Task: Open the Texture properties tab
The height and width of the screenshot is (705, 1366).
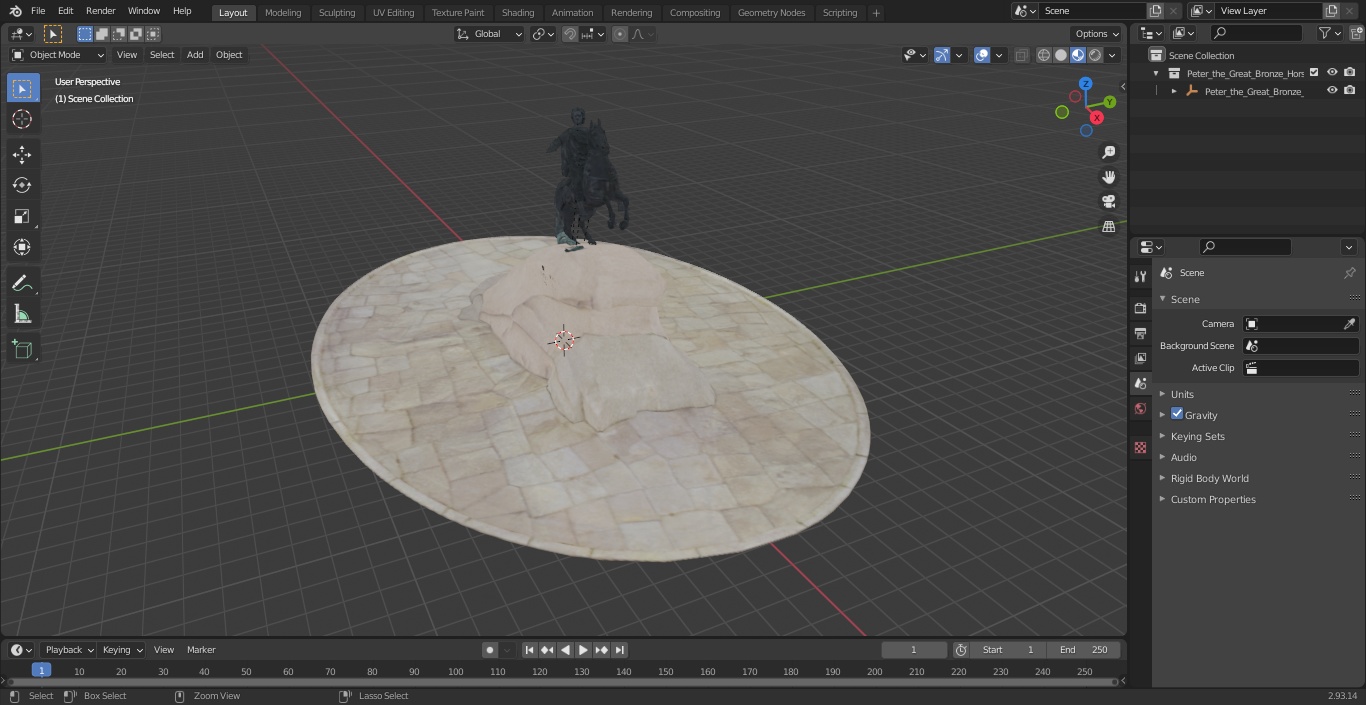Action: pos(1140,447)
